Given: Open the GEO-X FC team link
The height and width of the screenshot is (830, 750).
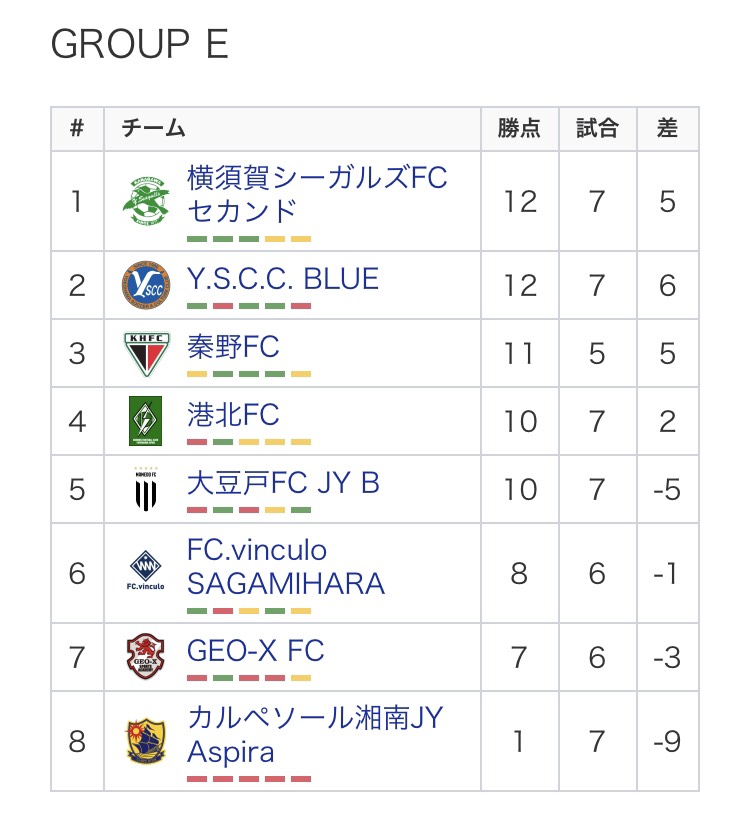Looking at the screenshot, I should [x=256, y=651].
